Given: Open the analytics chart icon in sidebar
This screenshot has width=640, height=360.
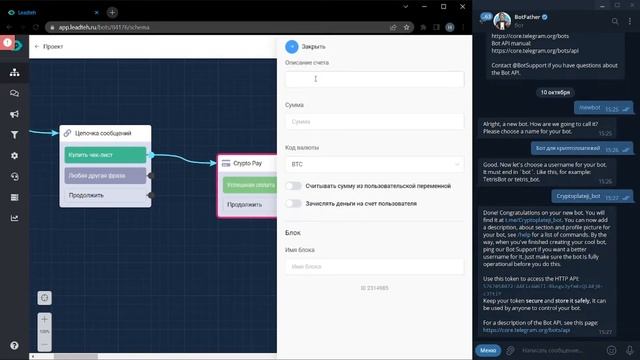Looking at the screenshot, I should pyautogui.click(x=14, y=218).
